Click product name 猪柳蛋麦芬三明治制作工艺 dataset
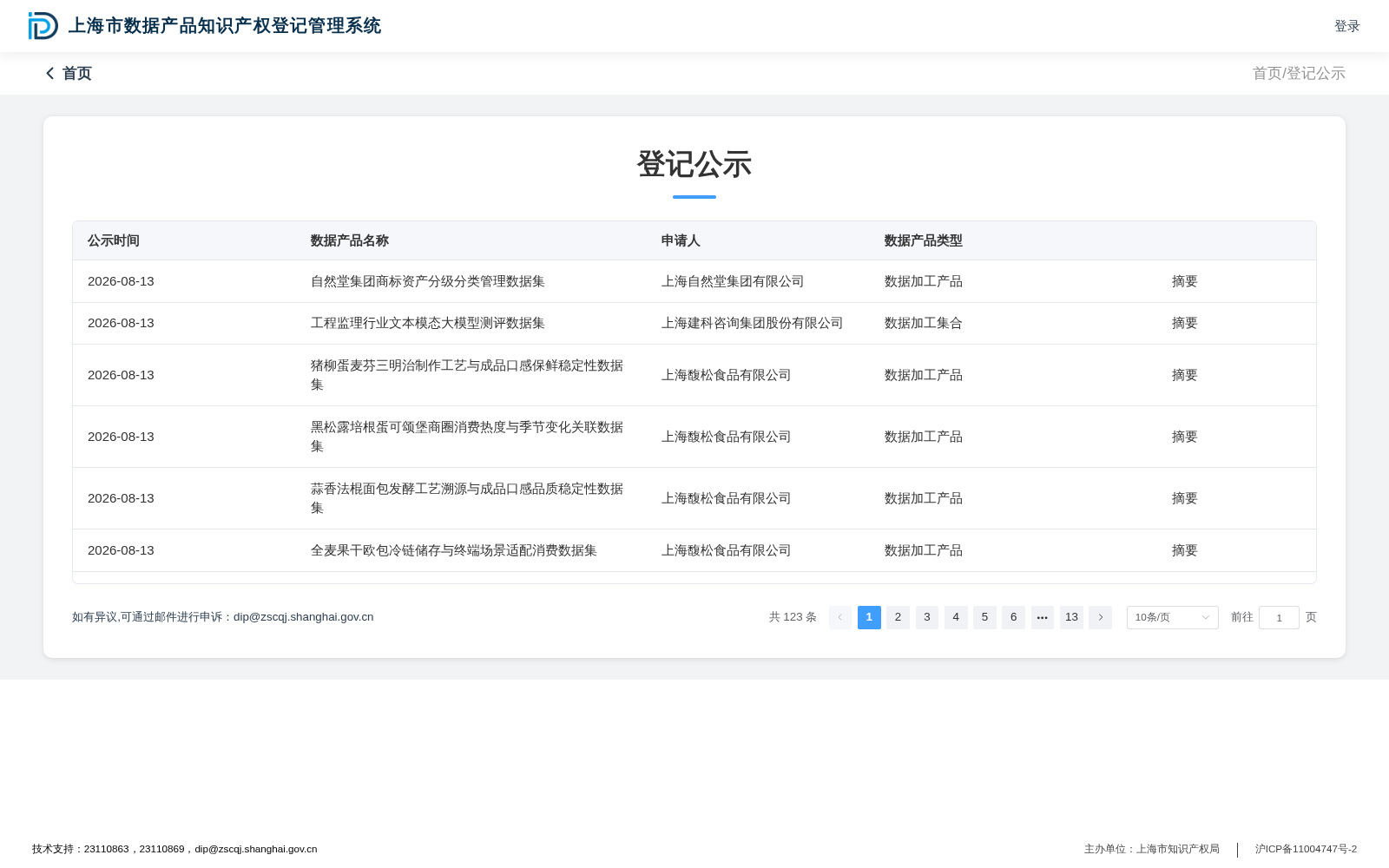The height and width of the screenshot is (868, 1389). click(467, 375)
